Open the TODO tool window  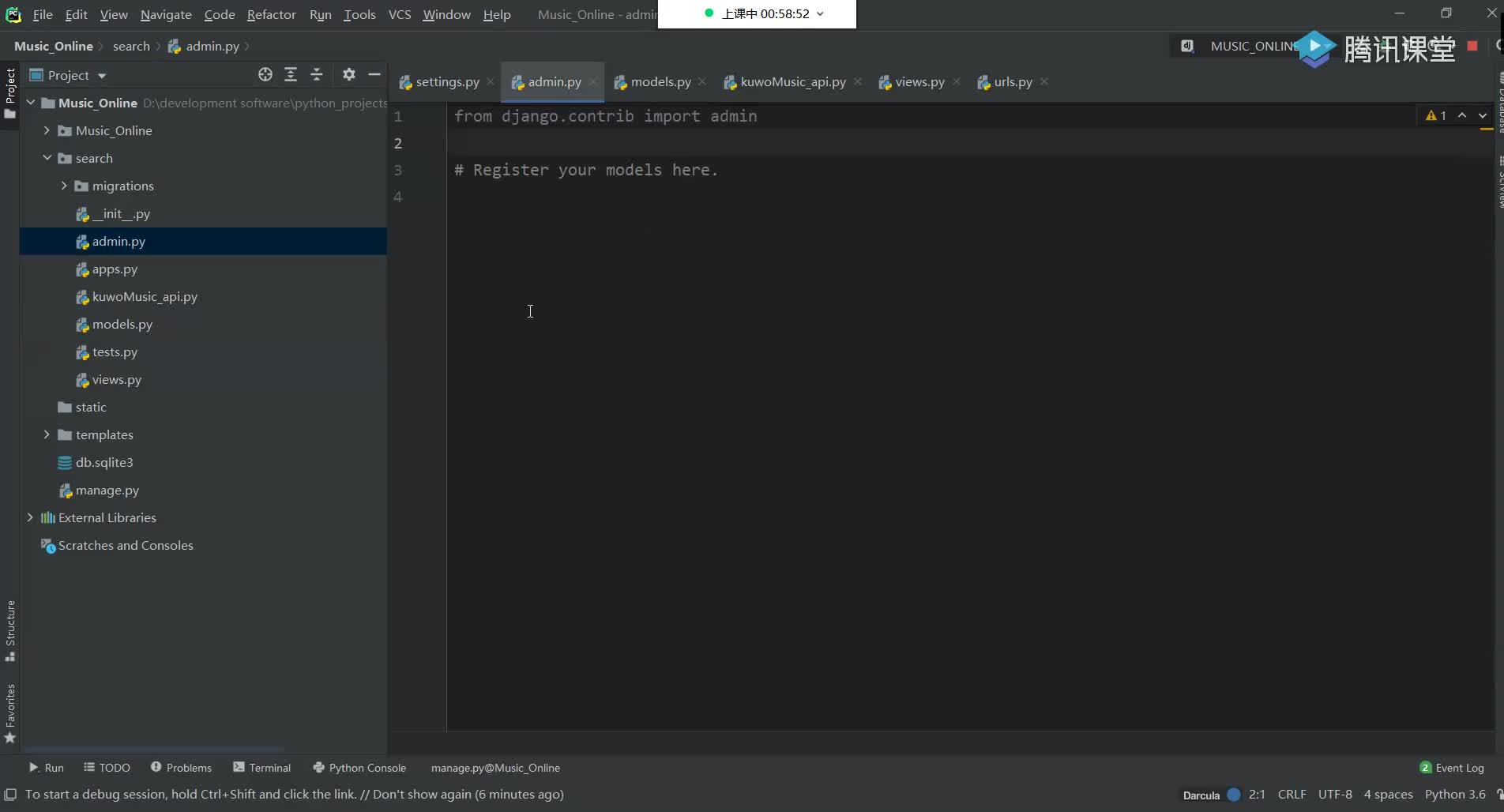(107, 768)
